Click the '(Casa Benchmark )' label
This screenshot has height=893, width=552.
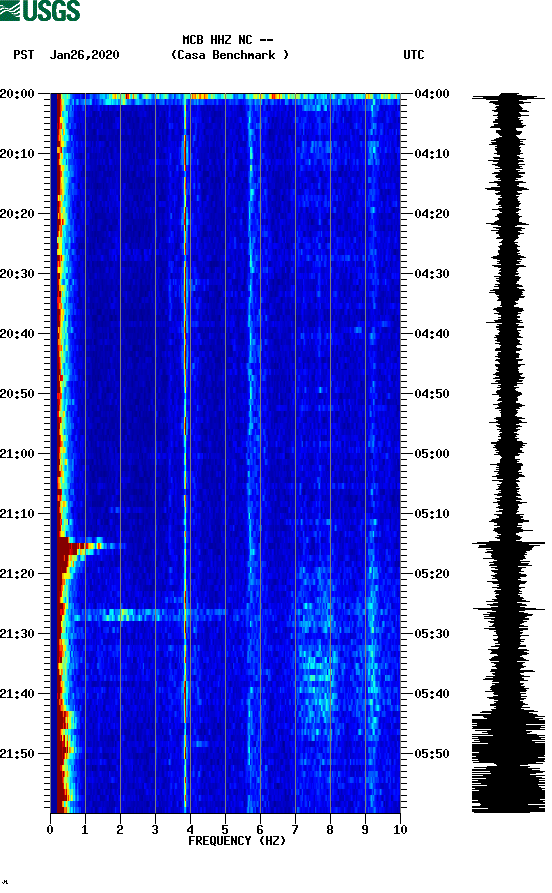[230, 55]
